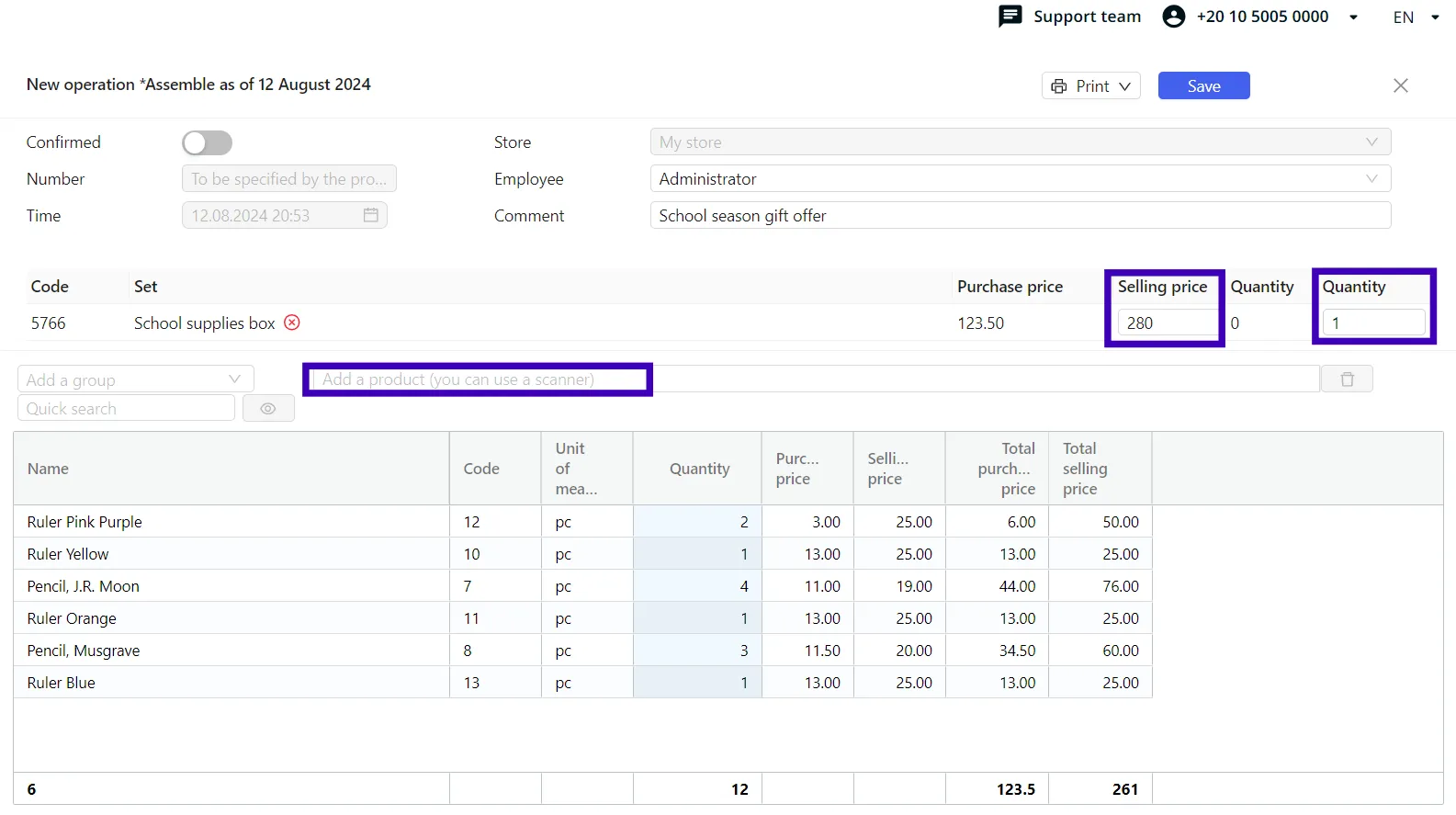The height and width of the screenshot is (815, 1456).
Task: Edit the Comment field School season gift offer
Action: (x=1021, y=215)
